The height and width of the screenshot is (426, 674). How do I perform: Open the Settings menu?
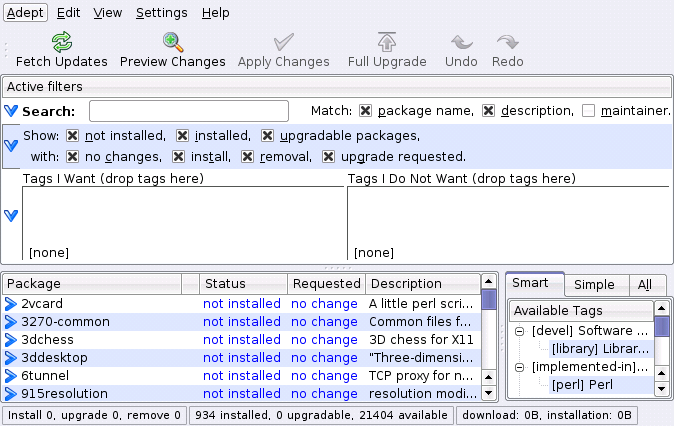tap(161, 13)
